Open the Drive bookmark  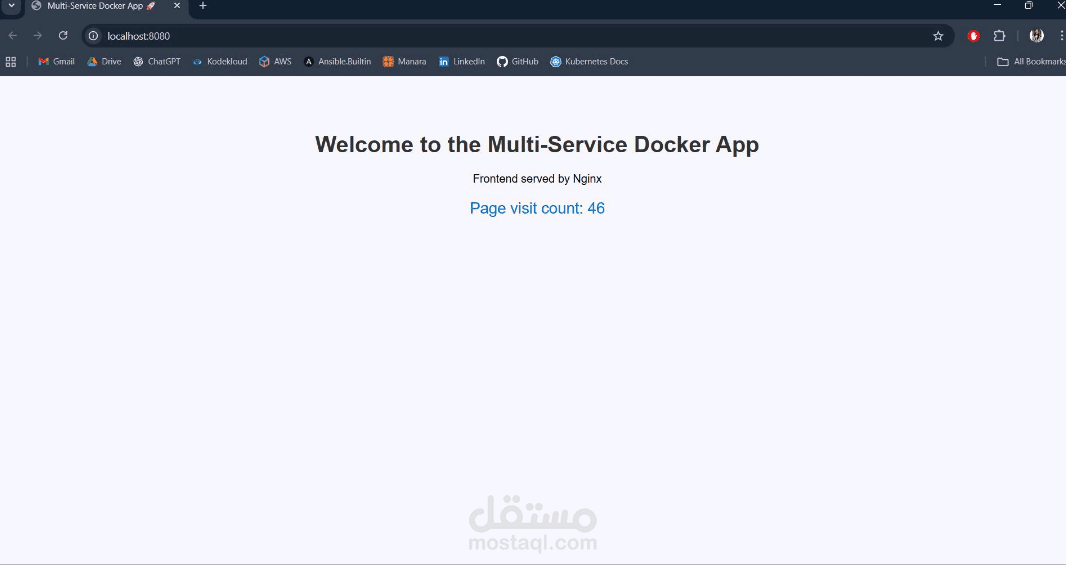click(x=104, y=62)
